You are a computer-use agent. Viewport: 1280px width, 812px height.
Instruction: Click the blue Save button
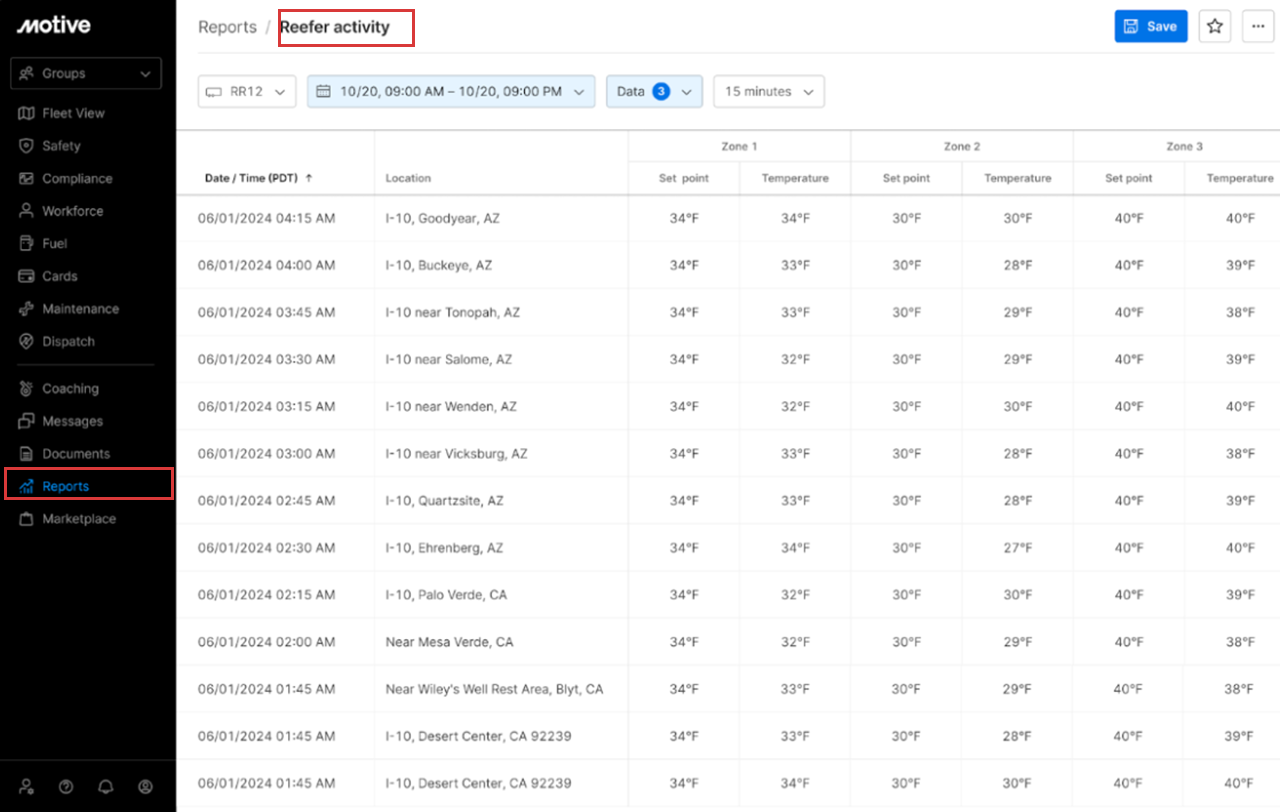point(1150,27)
